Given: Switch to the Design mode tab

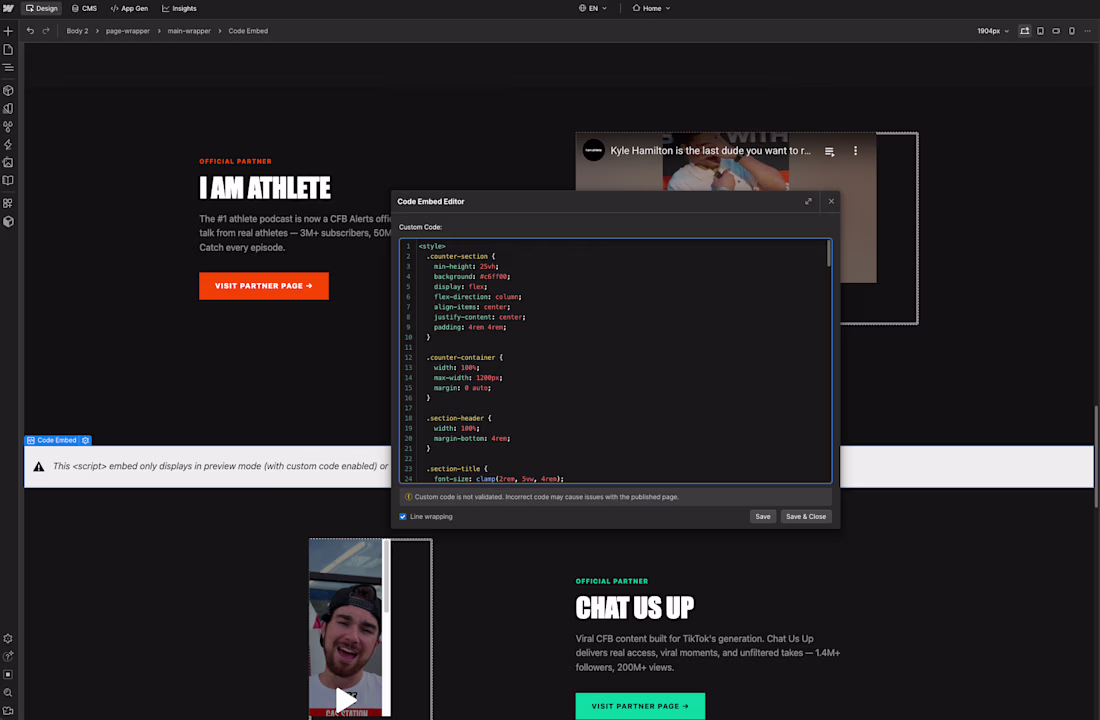Looking at the screenshot, I should click(41, 8).
